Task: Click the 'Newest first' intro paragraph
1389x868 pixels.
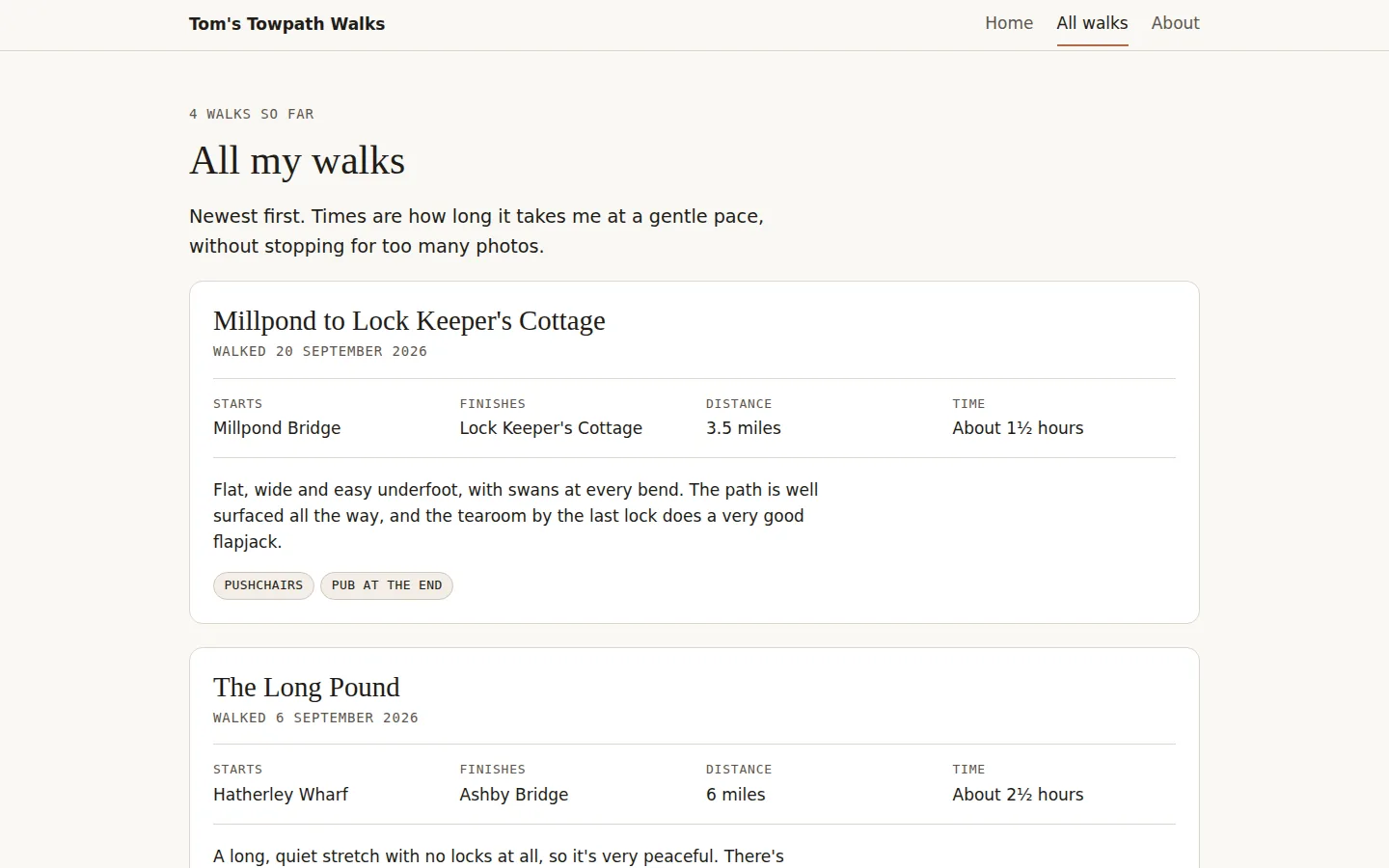Action: pos(477,231)
